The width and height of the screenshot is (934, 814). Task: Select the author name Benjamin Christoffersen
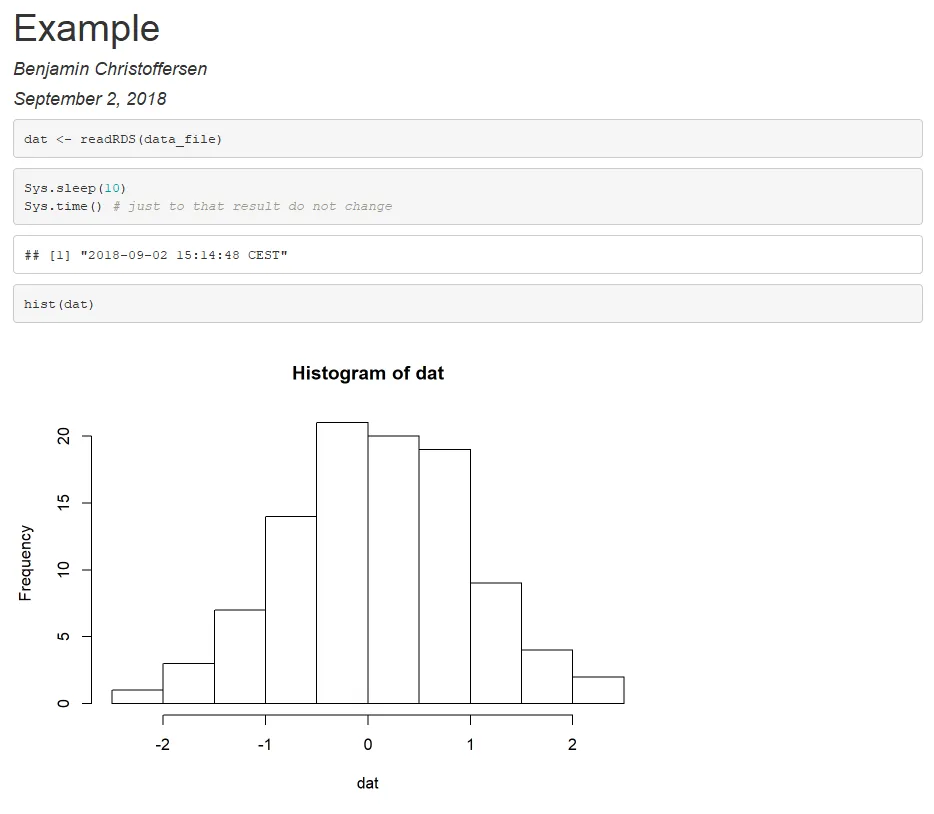pyautogui.click(x=110, y=69)
